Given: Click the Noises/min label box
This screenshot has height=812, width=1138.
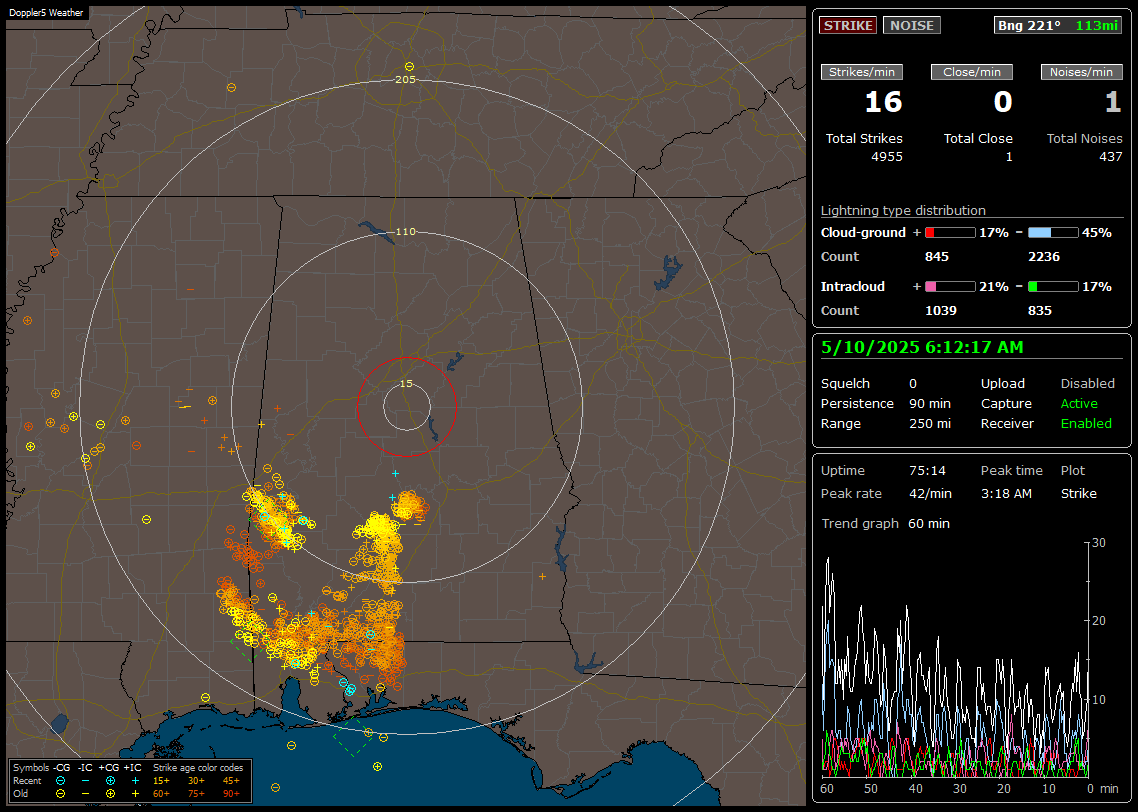Looking at the screenshot, I should (1081, 72).
